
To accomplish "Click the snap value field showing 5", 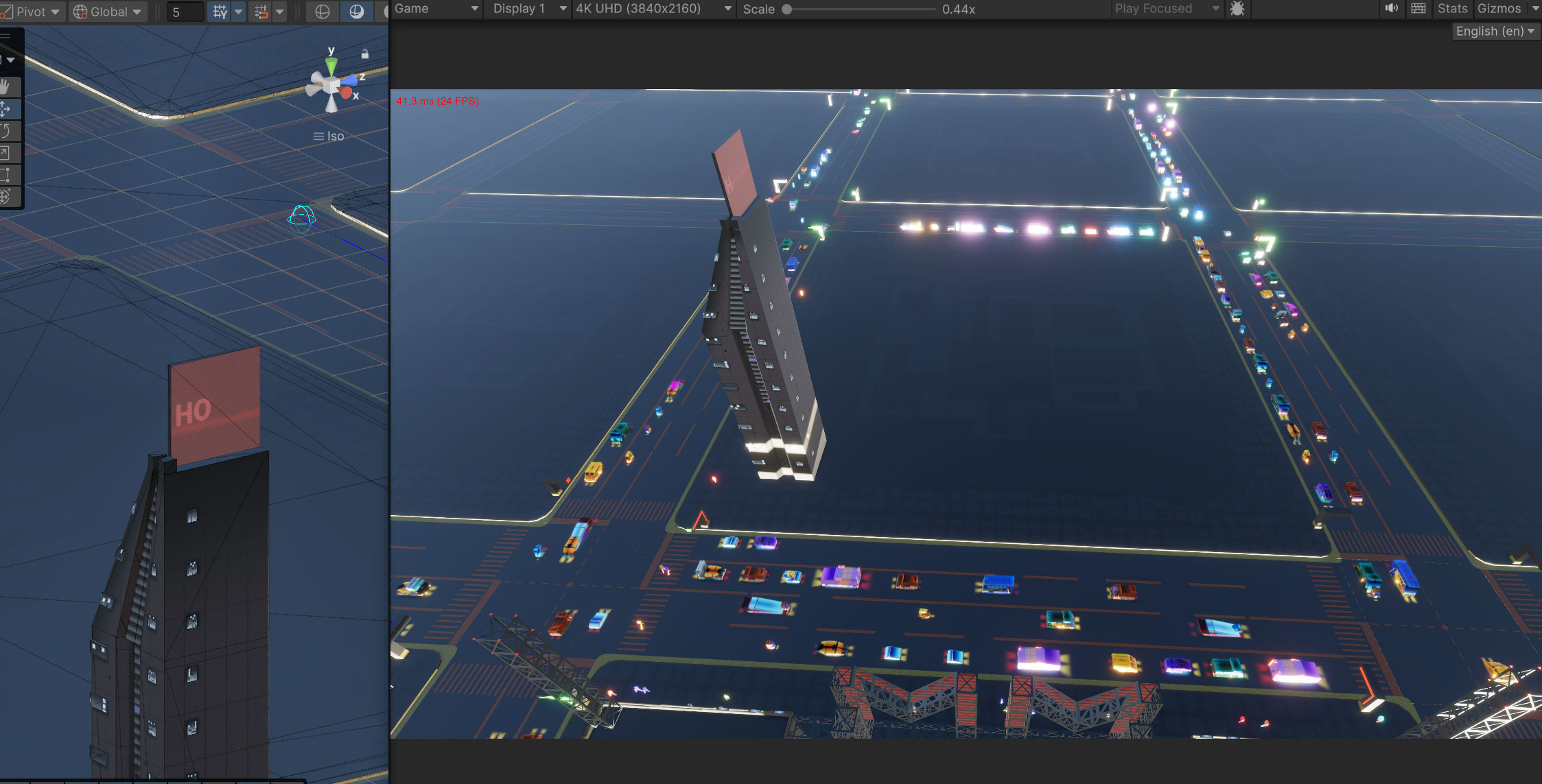I will tap(185, 12).
